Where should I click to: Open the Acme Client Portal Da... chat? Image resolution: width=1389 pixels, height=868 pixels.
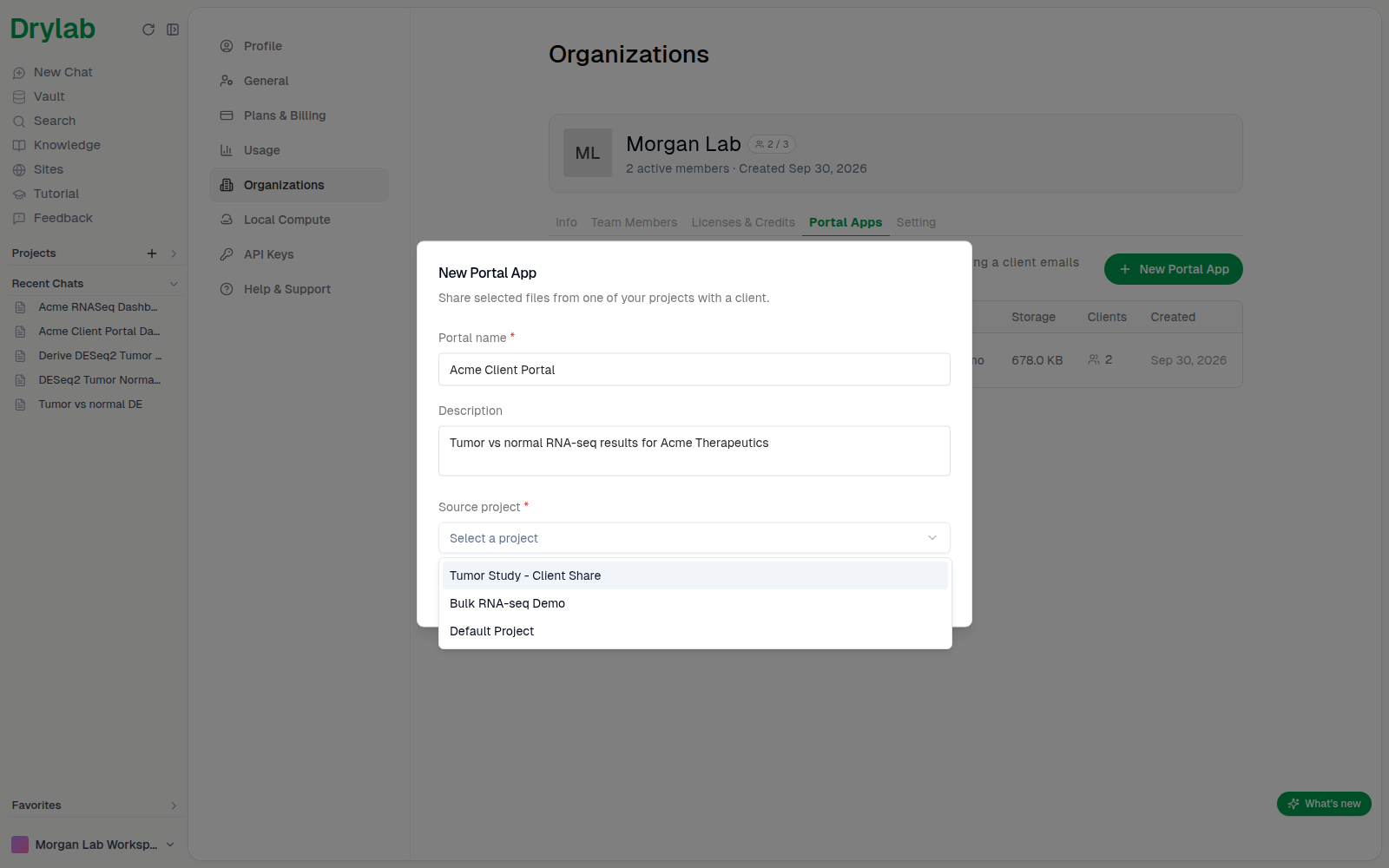coord(97,332)
